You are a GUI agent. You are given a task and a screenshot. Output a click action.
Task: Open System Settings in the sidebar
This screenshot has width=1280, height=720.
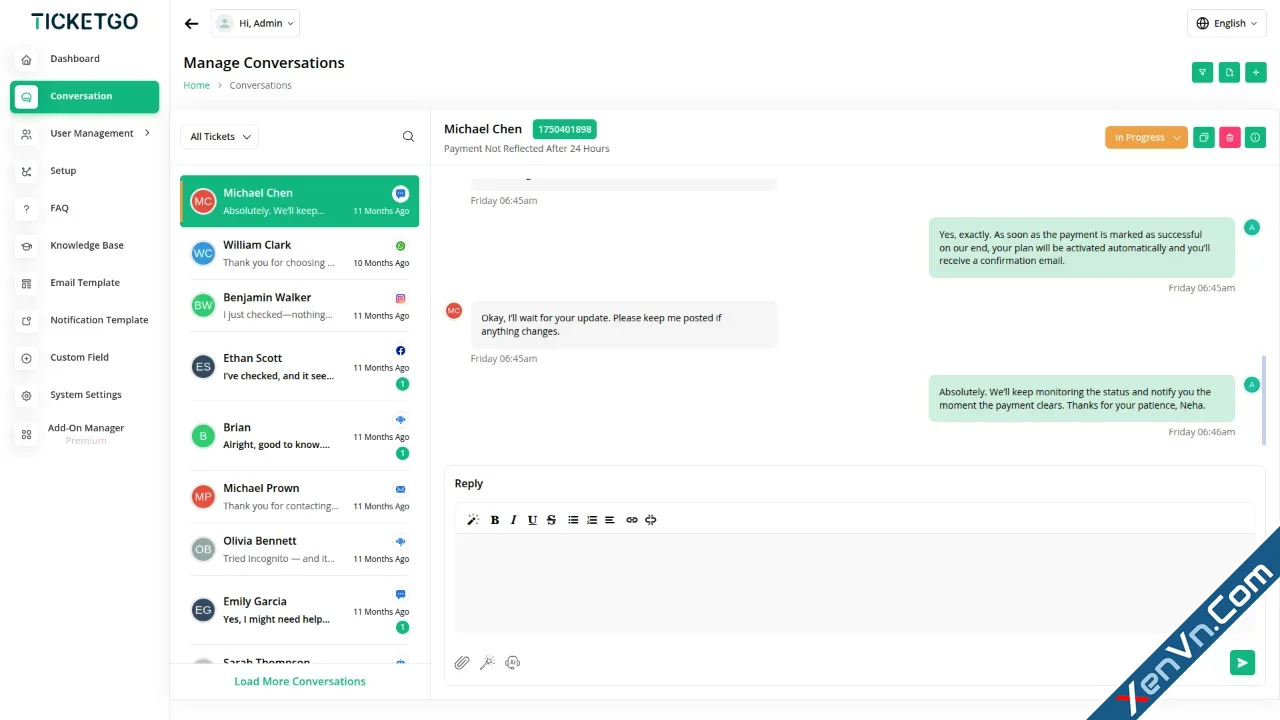click(85, 395)
